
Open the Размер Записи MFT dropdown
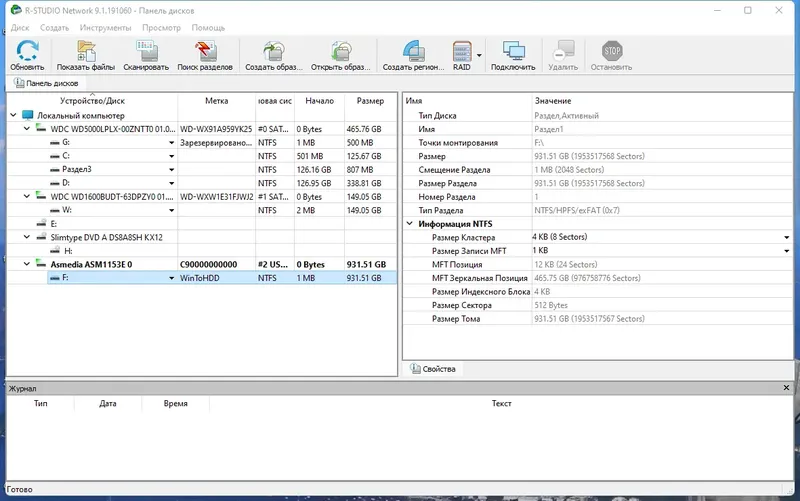[x=786, y=251]
